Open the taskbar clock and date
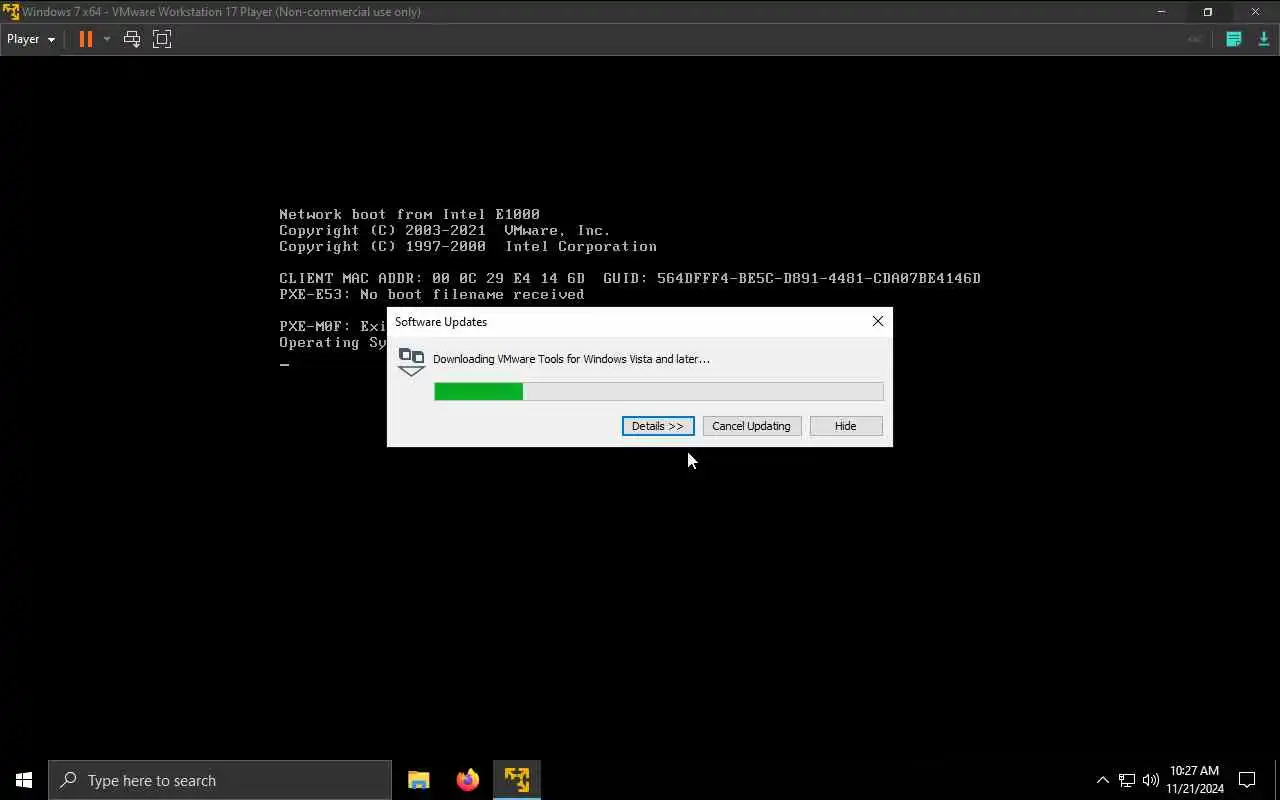Screen dimensions: 1280x800 [x=1194, y=780]
